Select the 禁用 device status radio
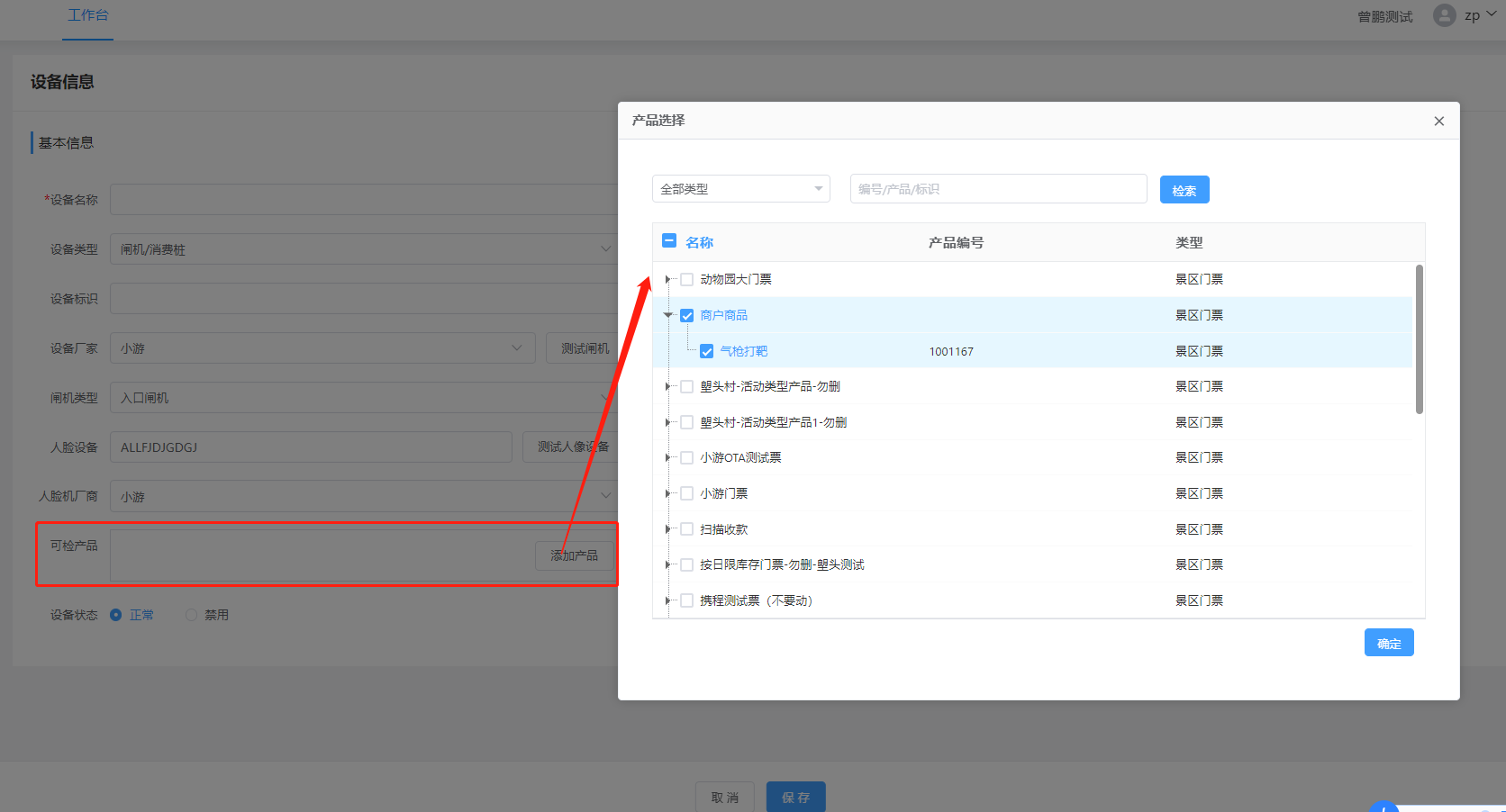 pos(191,615)
